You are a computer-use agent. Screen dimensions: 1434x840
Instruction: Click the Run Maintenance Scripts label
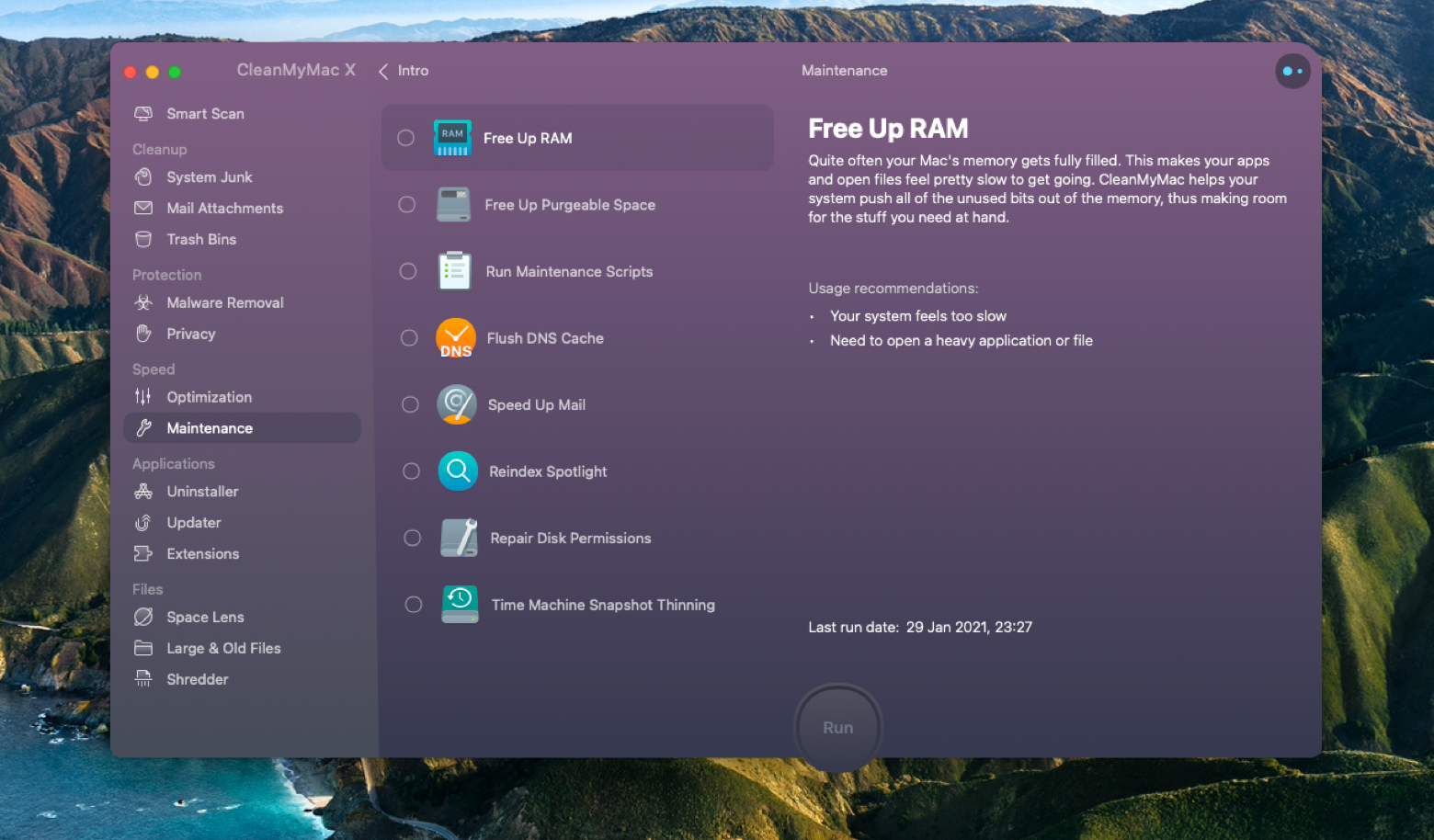click(569, 272)
